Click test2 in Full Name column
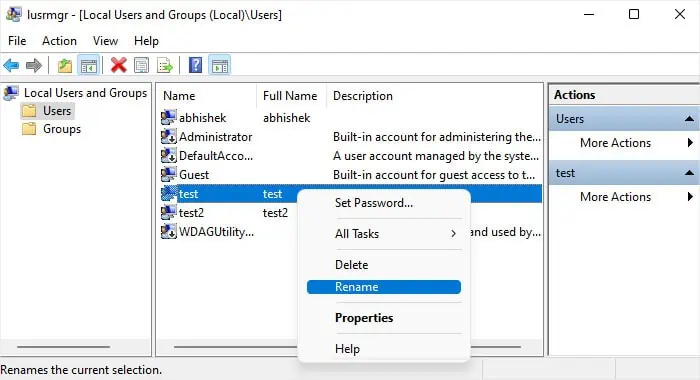Viewport: 700px width, 380px height. pos(275,213)
